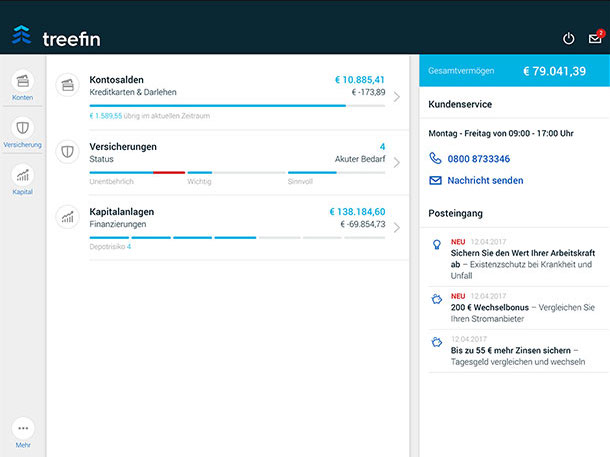Click the phone icon in Kundenservice

[435, 158]
